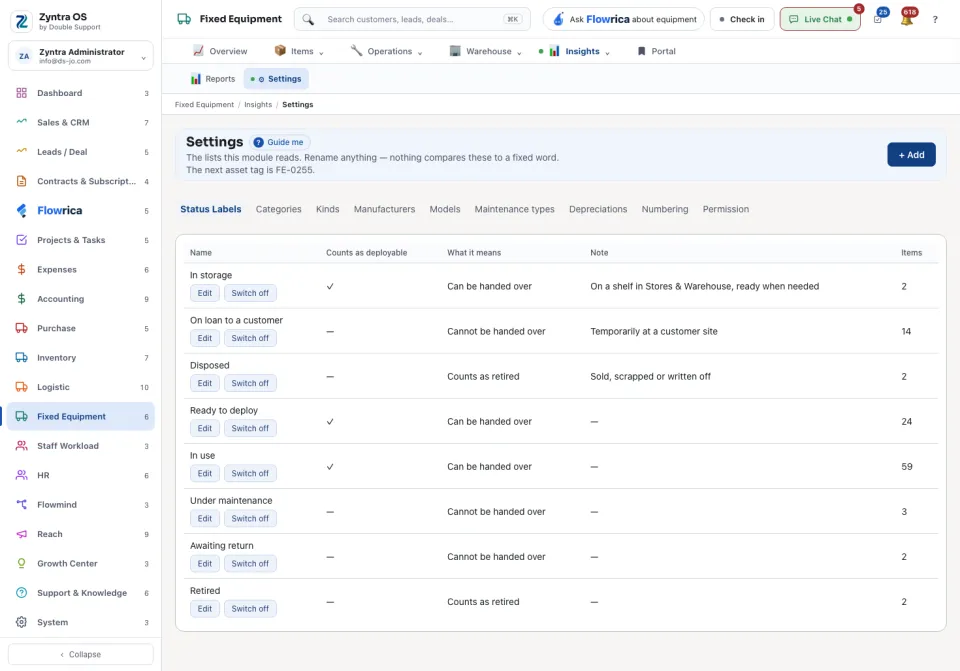Image resolution: width=960 pixels, height=671 pixels.
Task: Click the help question mark icon
Action: [x=935, y=20]
